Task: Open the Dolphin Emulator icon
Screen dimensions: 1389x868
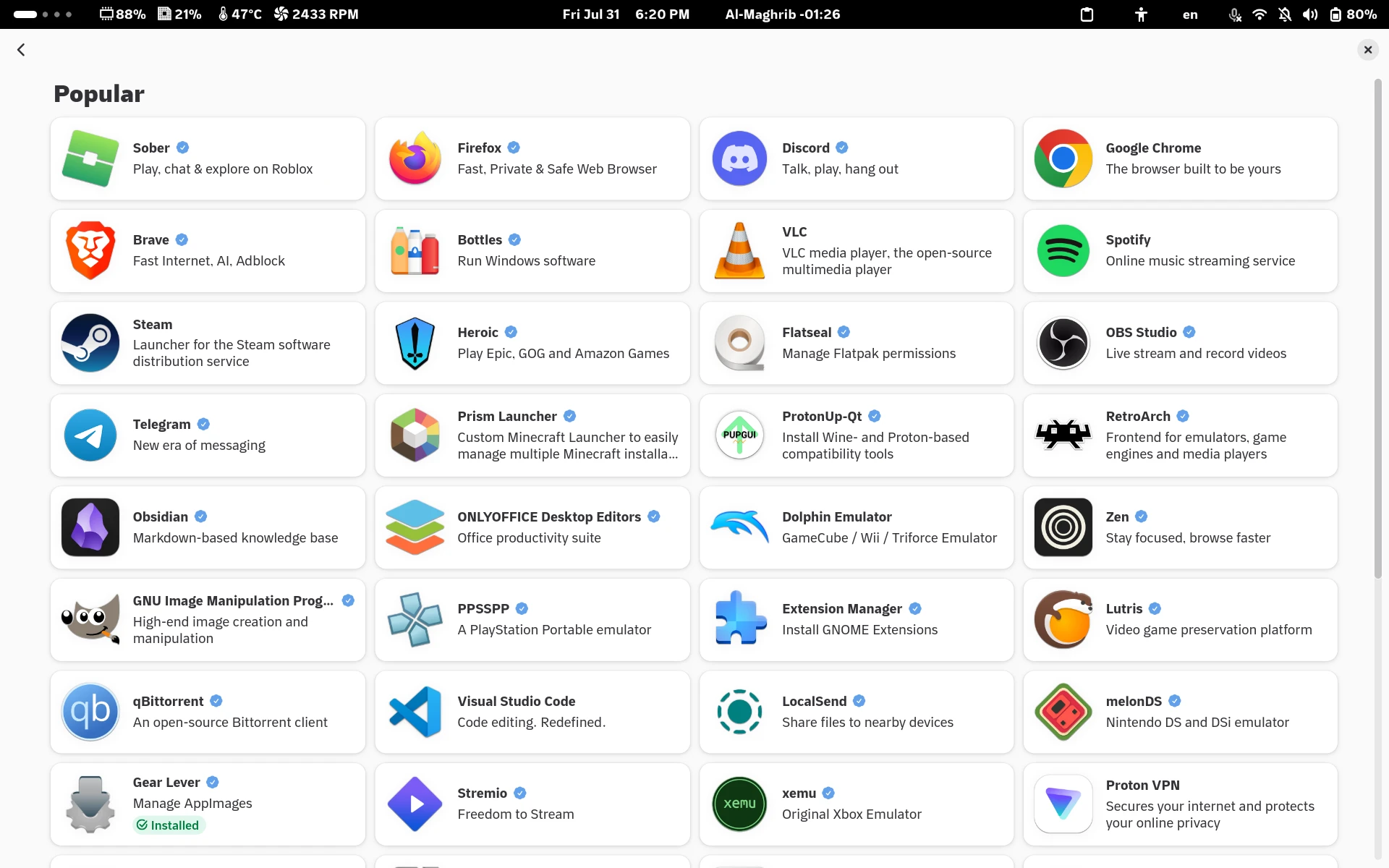Action: pyautogui.click(x=739, y=527)
